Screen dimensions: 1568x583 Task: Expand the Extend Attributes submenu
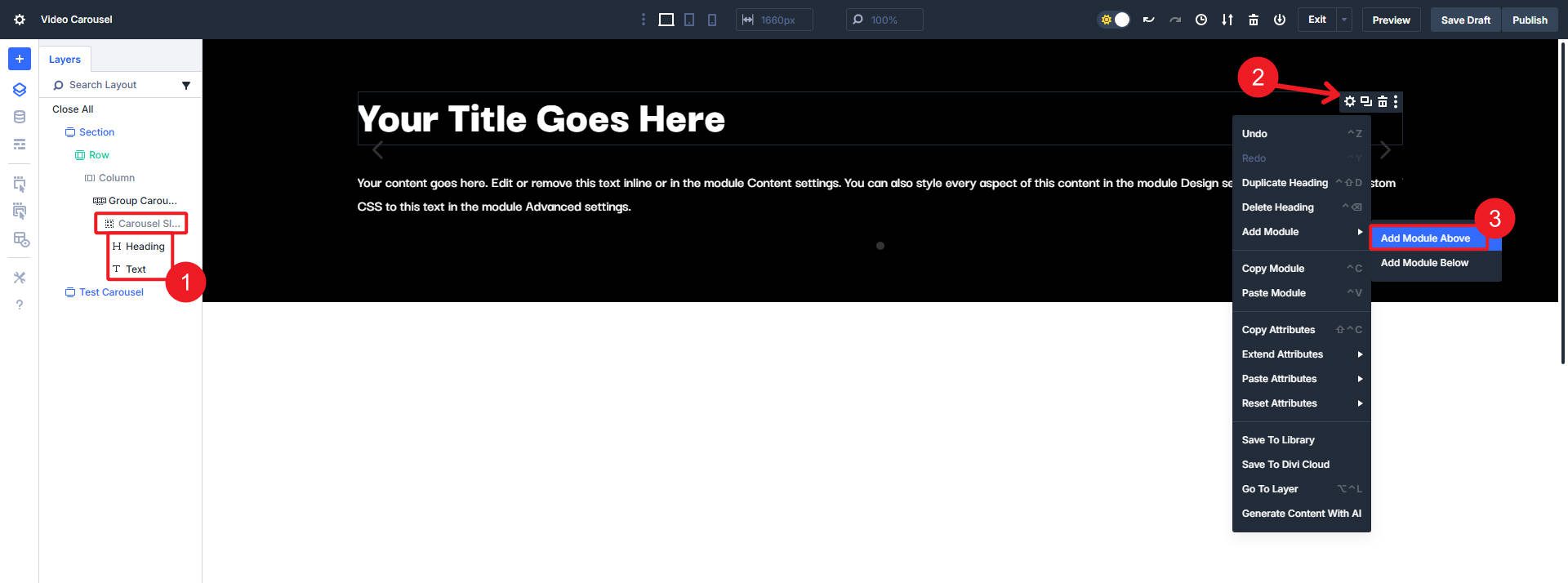coord(1301,354)
